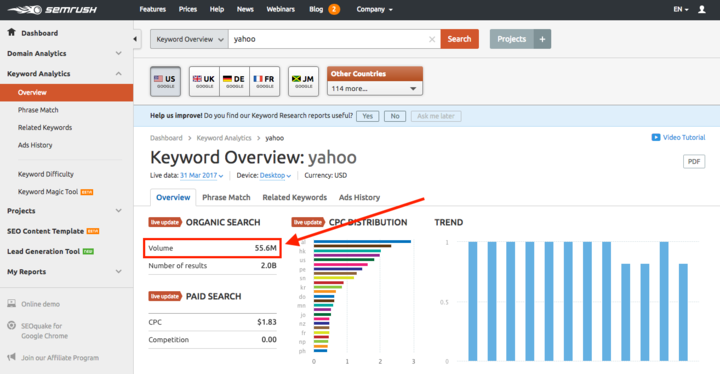720x374 pixels.
Task: Export report with PDF button
Action: point(694,162)
